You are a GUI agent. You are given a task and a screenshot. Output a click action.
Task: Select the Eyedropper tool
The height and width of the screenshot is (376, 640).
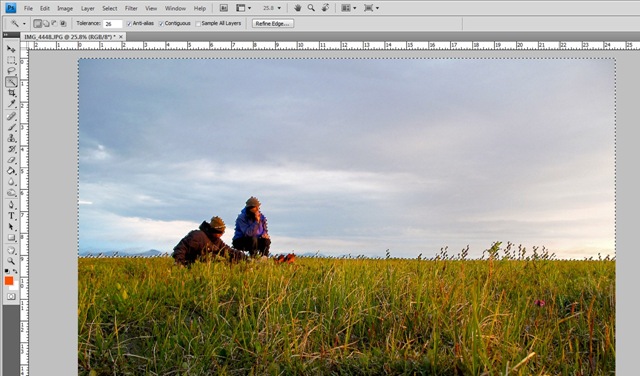coord(11,104)
